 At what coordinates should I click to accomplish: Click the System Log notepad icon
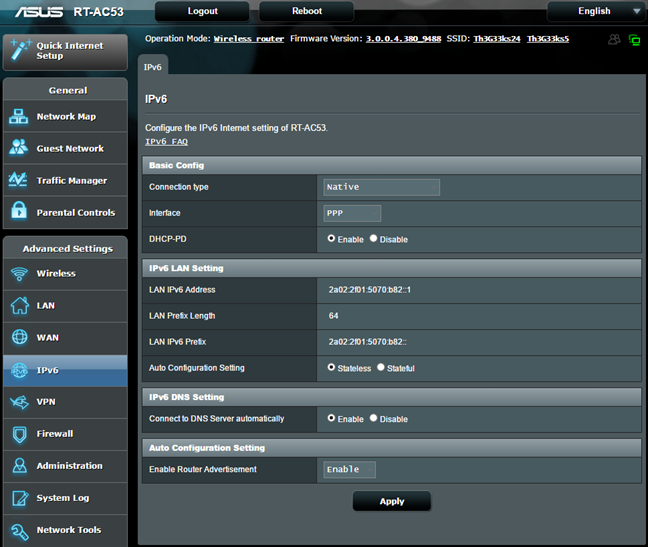20,498
